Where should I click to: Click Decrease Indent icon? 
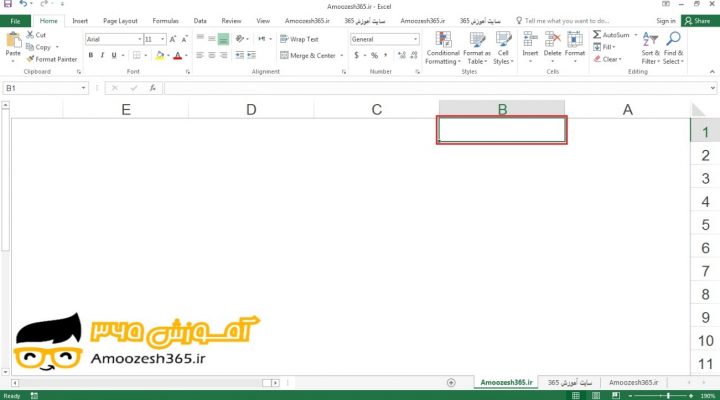point(240,56)
